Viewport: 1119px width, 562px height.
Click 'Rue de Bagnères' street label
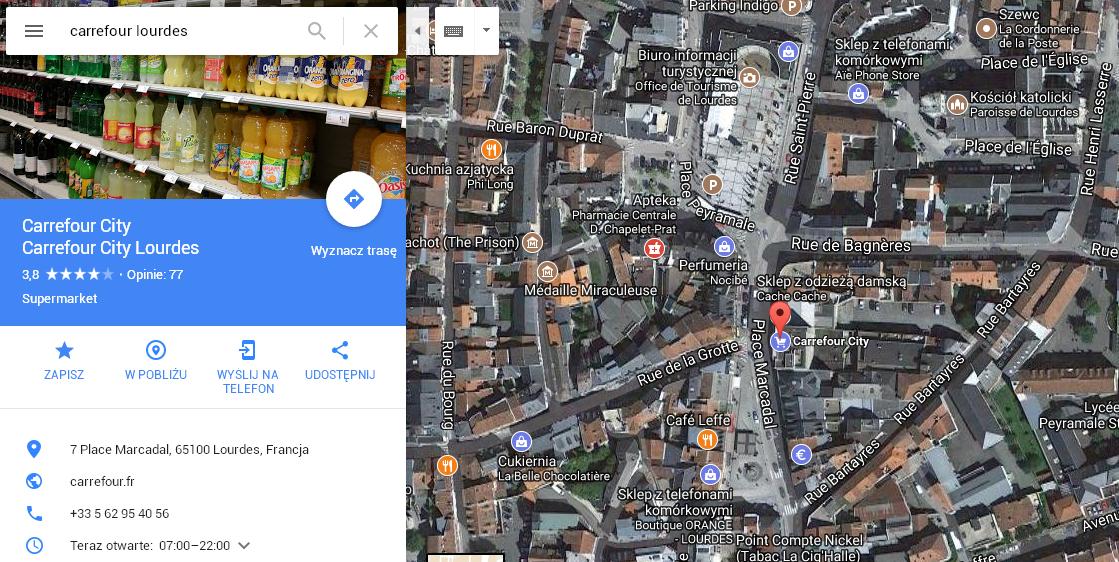pos(851,245)
